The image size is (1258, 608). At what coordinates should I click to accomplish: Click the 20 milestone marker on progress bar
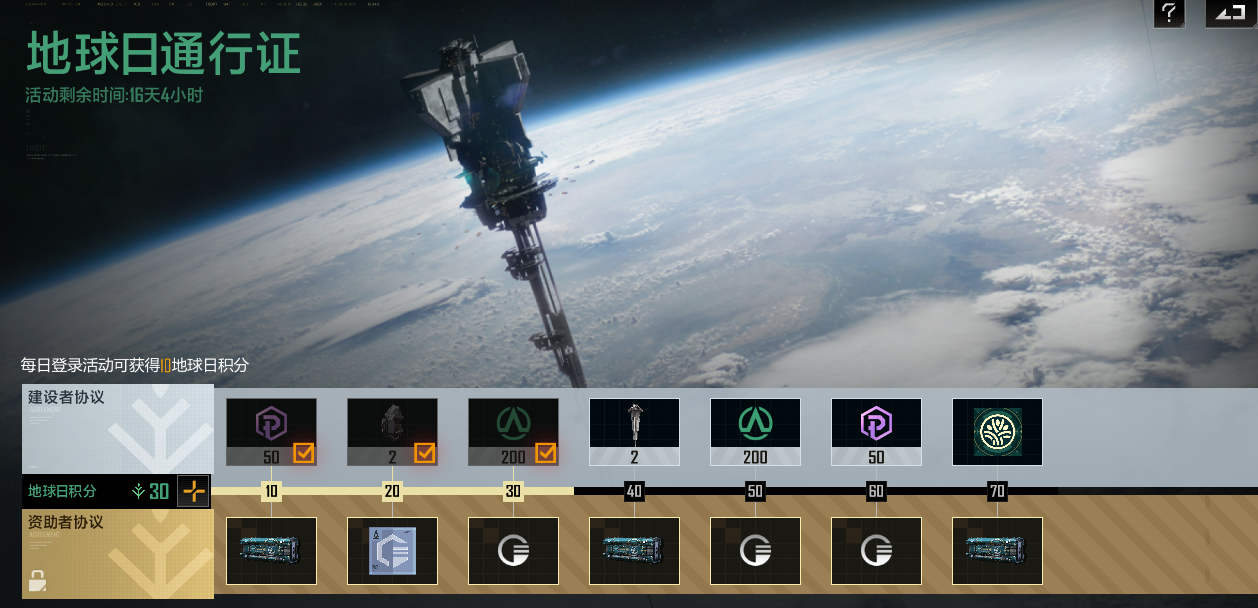coord(393,491)
